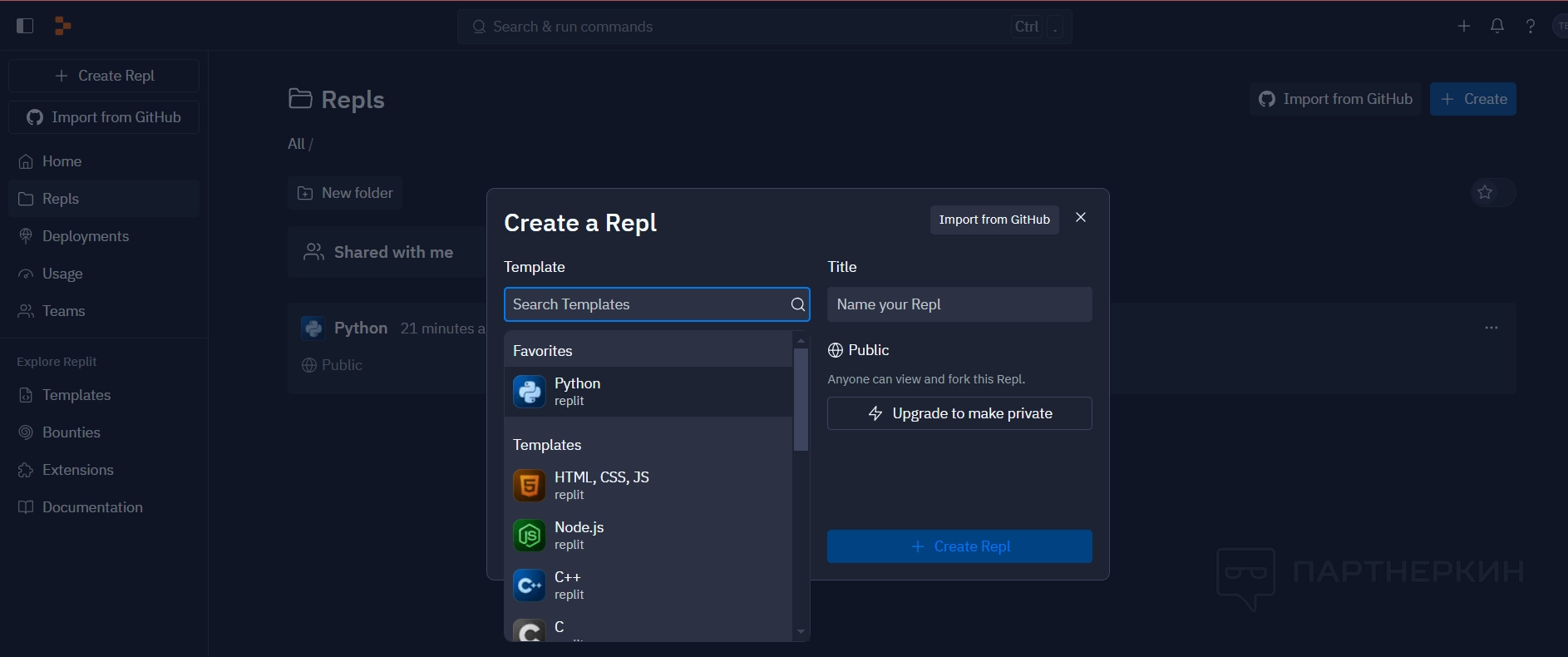Open the three-dot menu on Python repl
Screen dimensions: 1568x657
click(x=1492, y=328)
